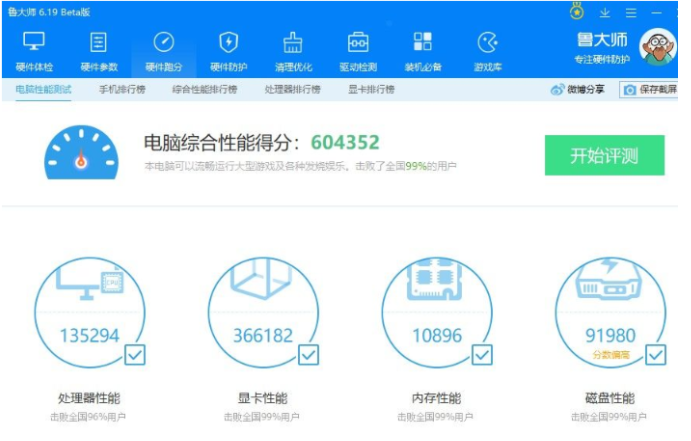Click the 显卡性能 label

coord(263,398)
